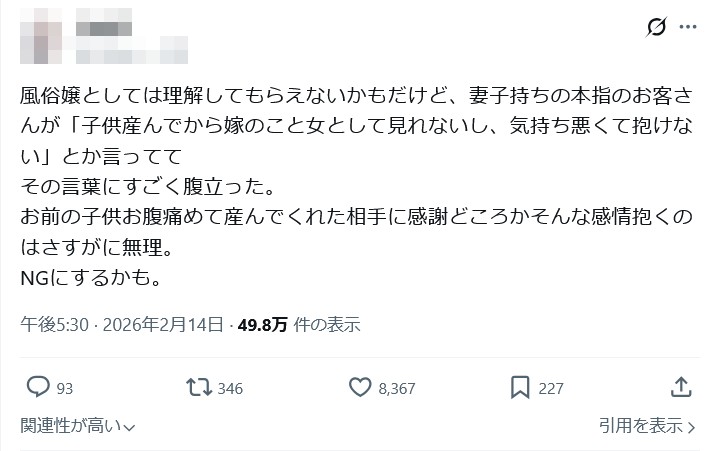This screenshot has width=718, height=451.
Task: Bookmark the post with the bookmark icon
Action: click(x=520, y=387)
